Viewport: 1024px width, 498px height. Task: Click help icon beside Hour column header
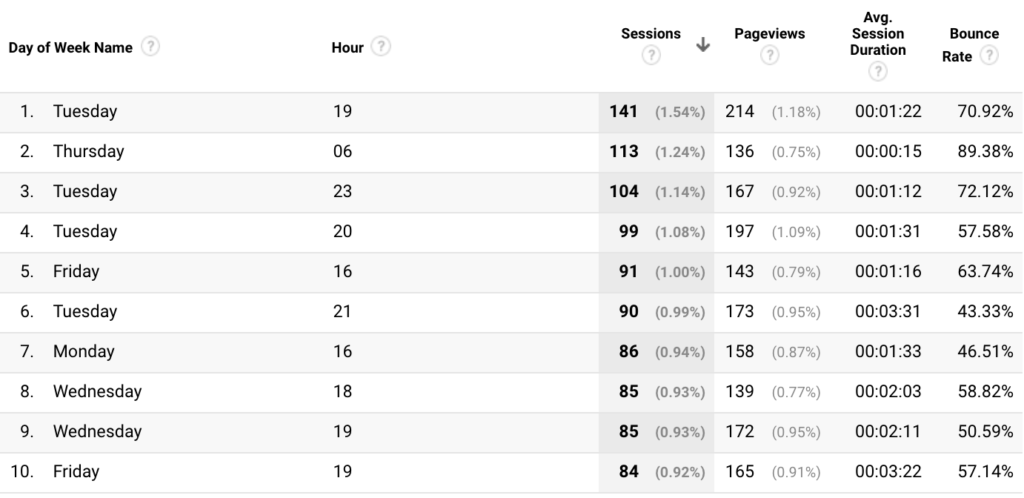[380, 47]
